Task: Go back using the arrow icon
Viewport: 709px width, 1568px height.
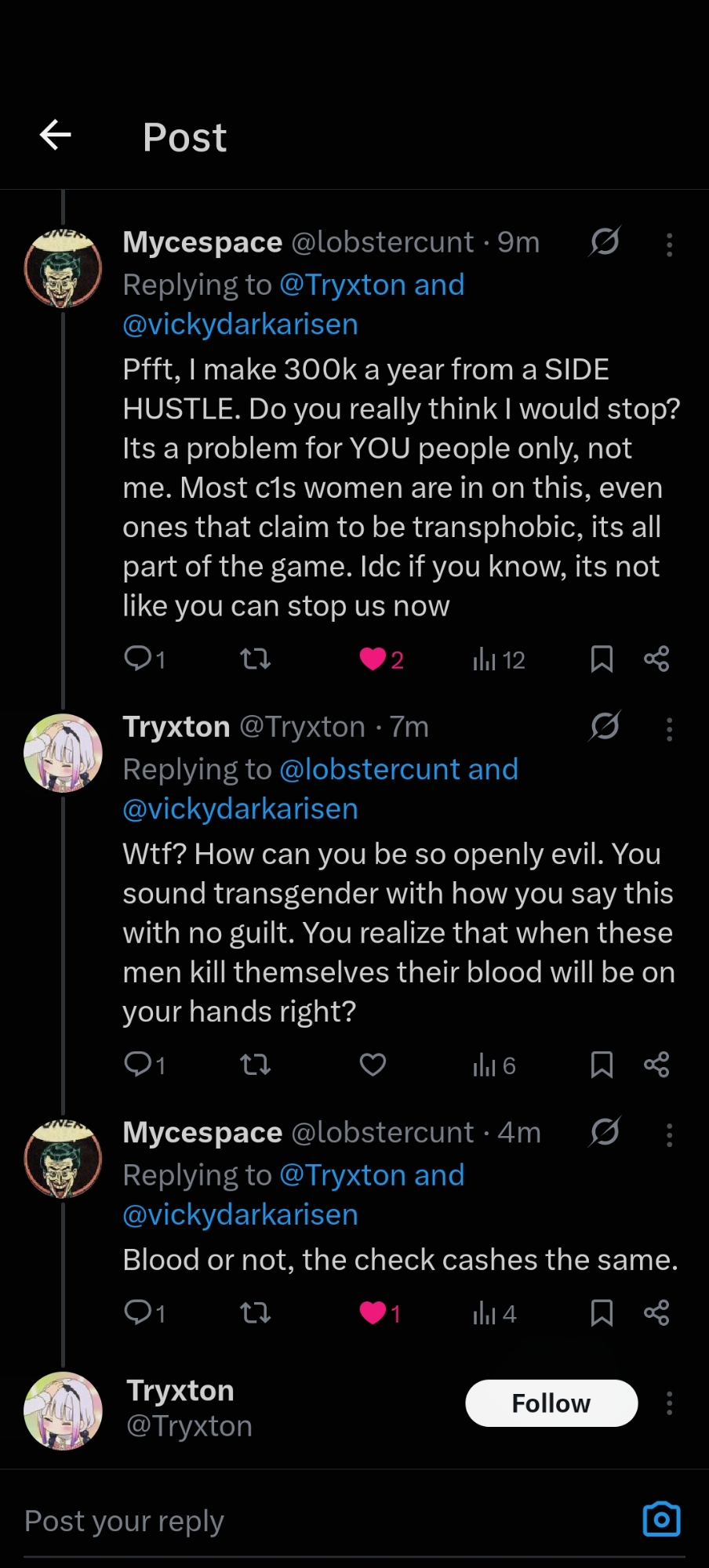Action: (x=56, y=136)
